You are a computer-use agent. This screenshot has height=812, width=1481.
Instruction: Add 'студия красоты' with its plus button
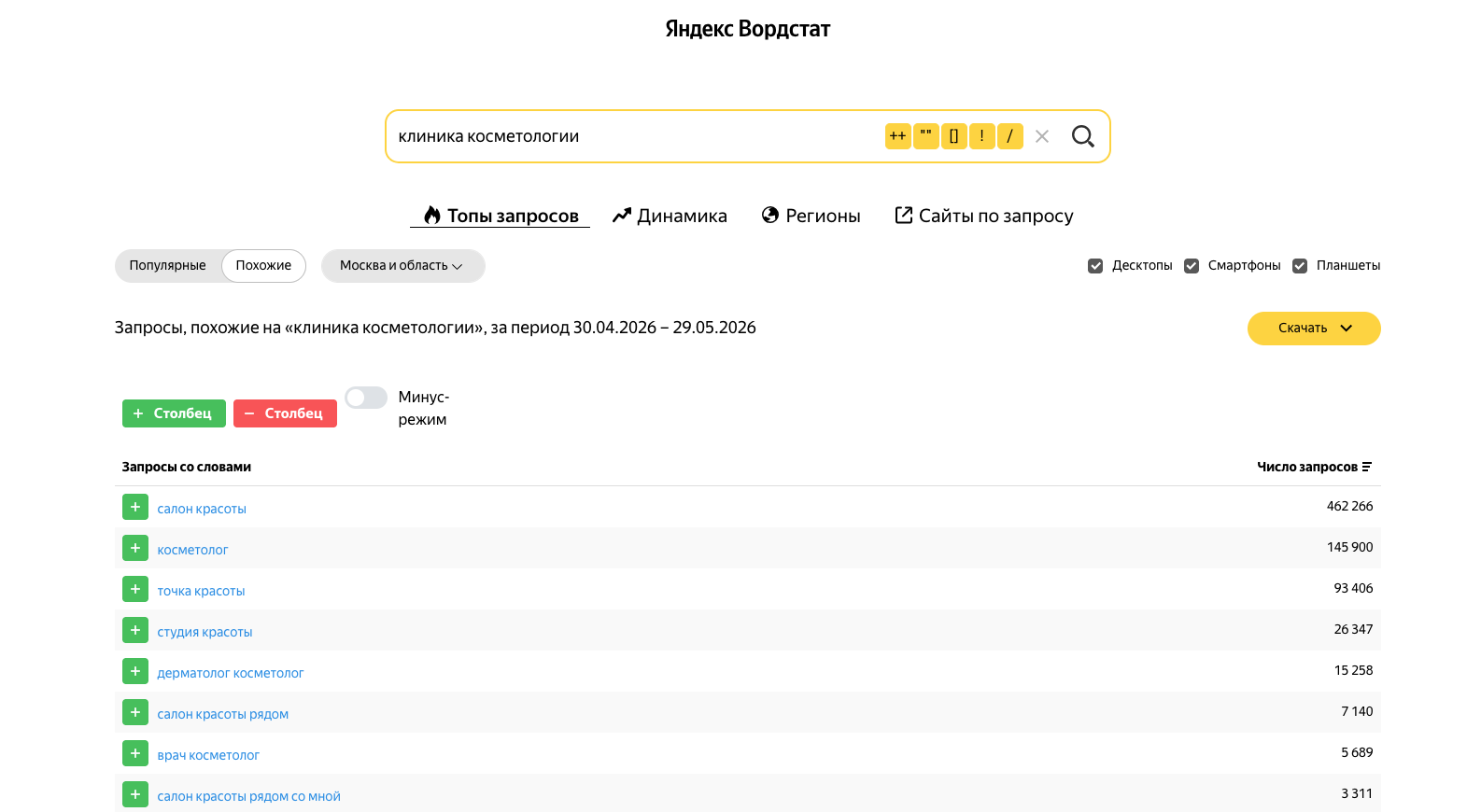[135, 630]
